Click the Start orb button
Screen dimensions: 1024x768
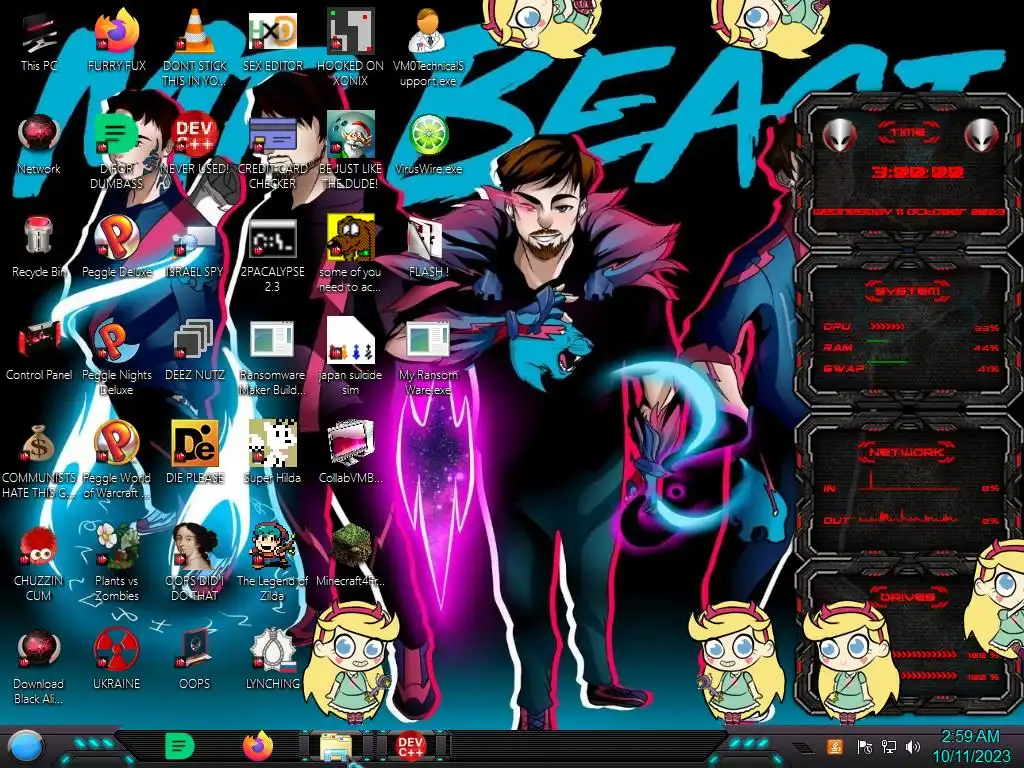point(25,748)
